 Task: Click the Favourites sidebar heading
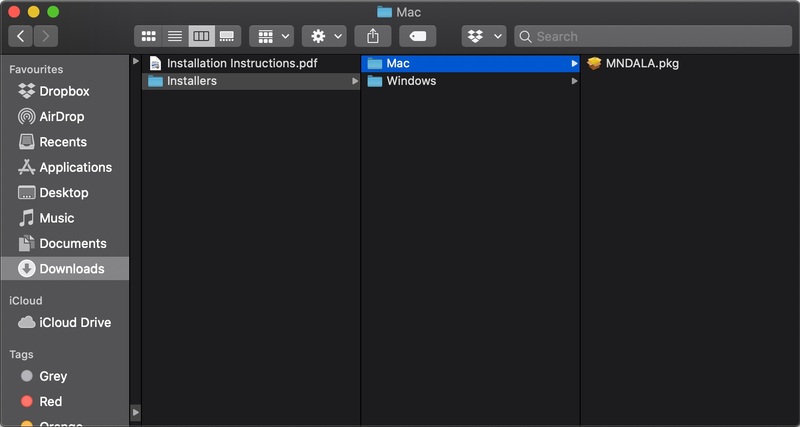click(x=36, y=69)
